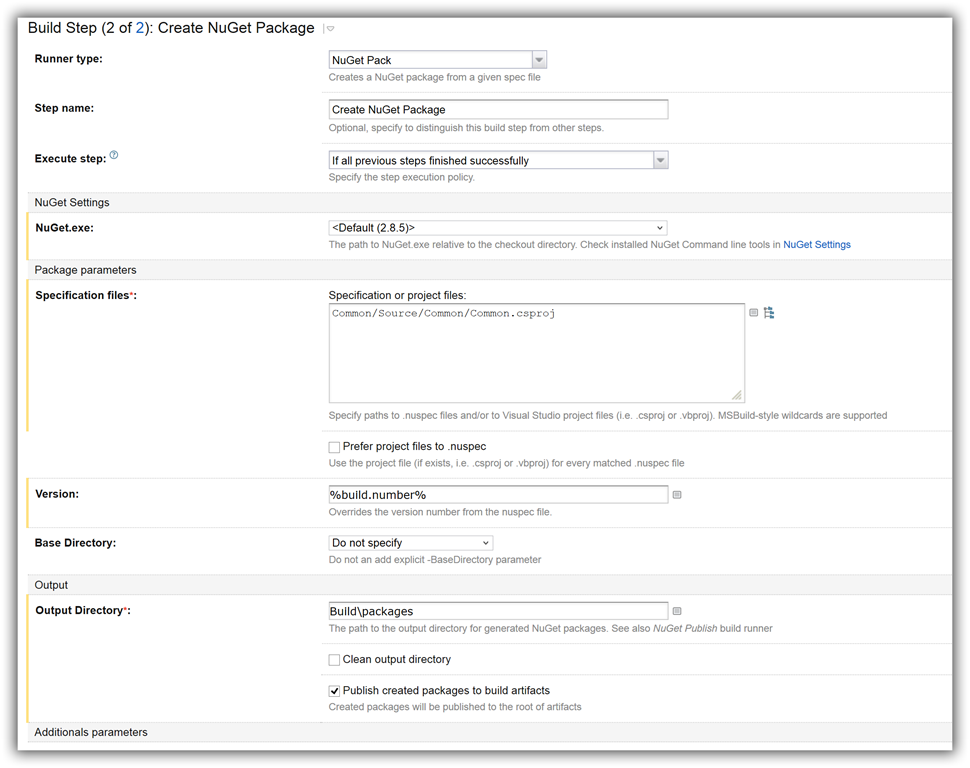Click parameter list icon beside specification files

(x=753, y=313)
